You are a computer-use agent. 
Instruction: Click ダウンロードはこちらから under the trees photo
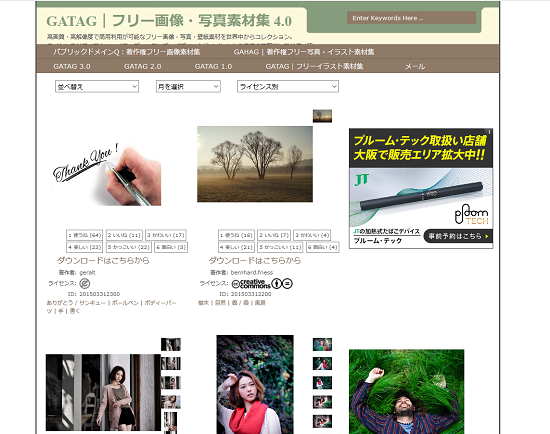pos(255,260)
